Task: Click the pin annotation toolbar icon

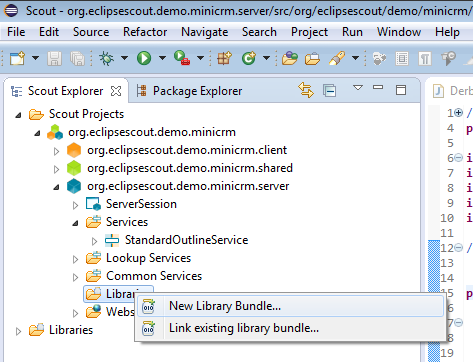Action: [x=448, y=58]
